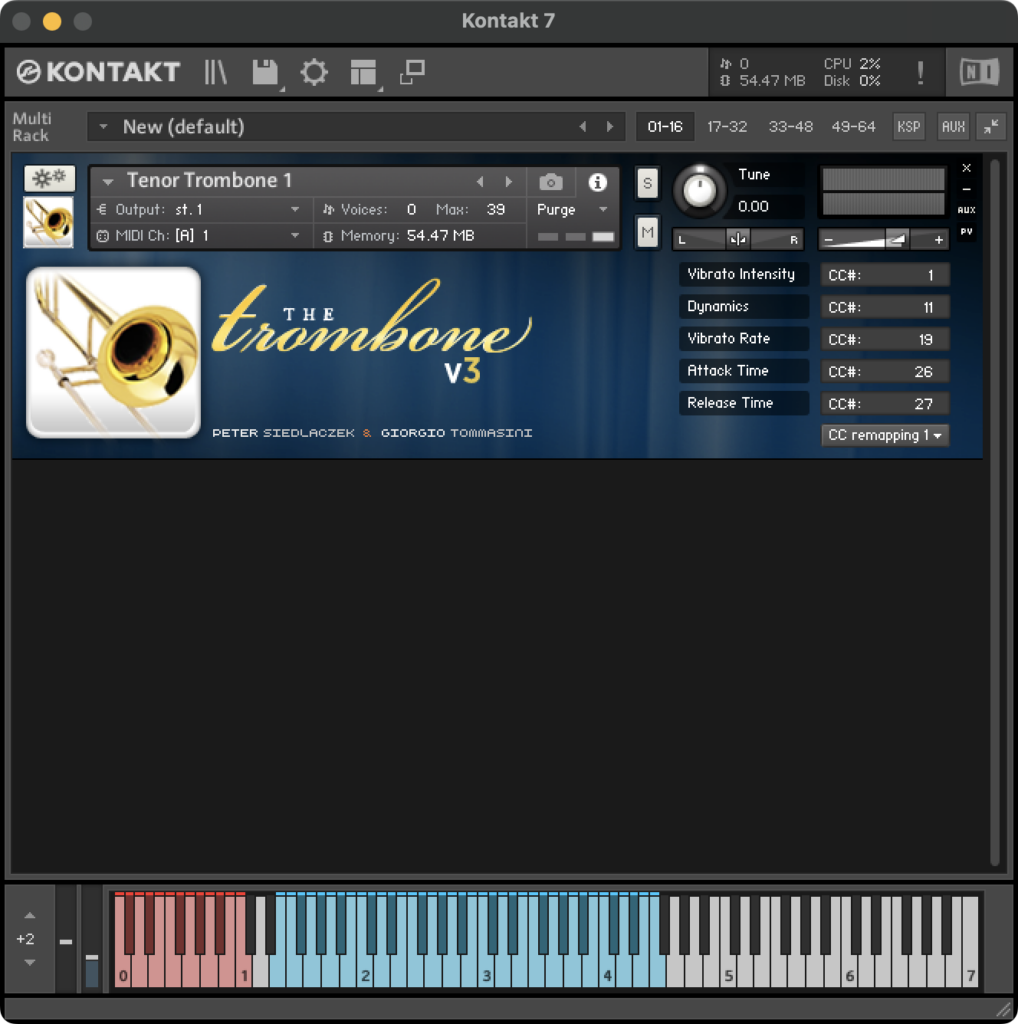The width and height of the screenshot is (1018, 1024).
Task: Click the Kontakt logo in header
Action: tap(98, 72)
